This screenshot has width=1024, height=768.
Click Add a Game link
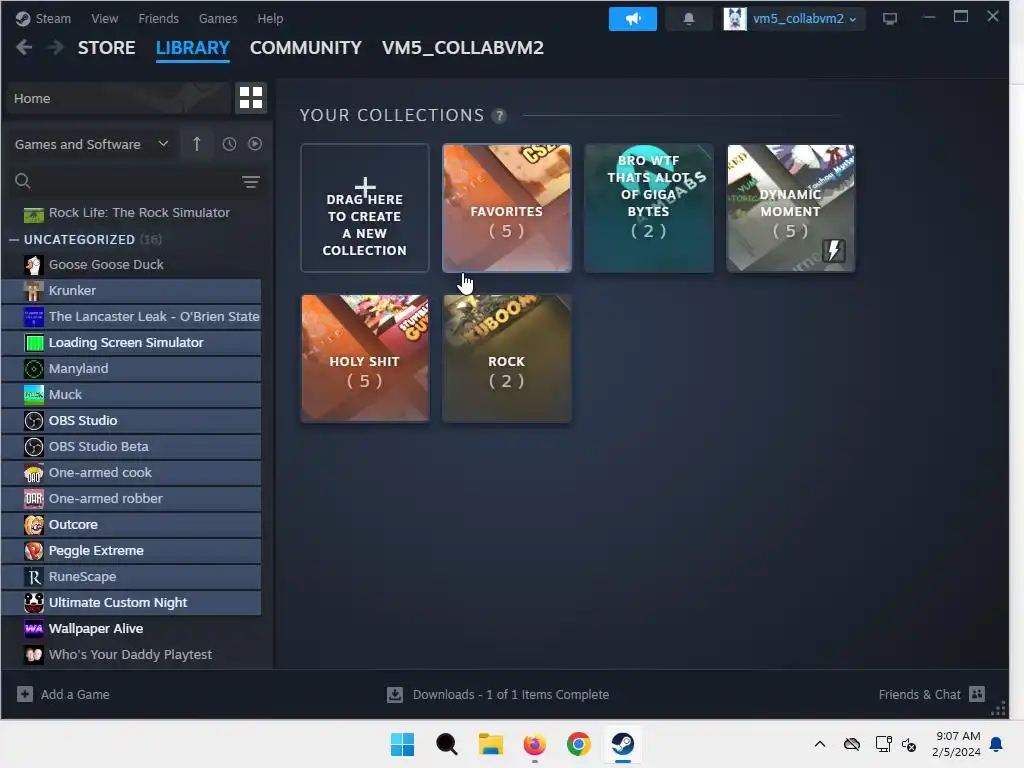pos(75,694)
